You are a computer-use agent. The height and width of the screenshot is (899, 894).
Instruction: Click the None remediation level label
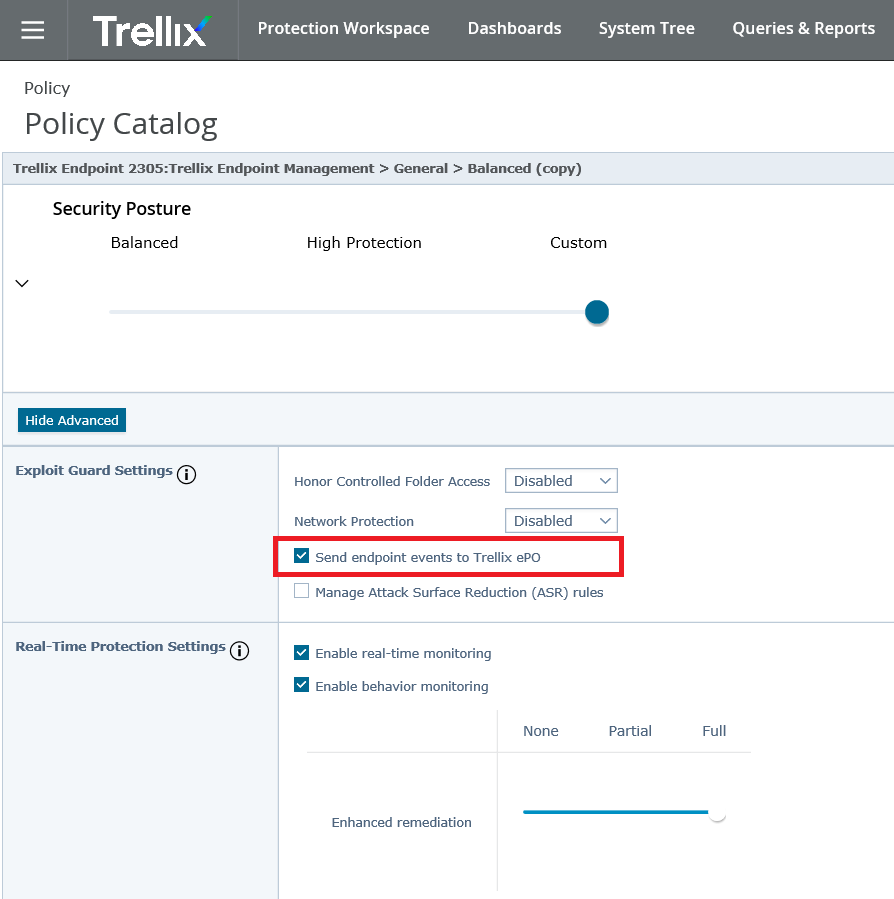541,731
